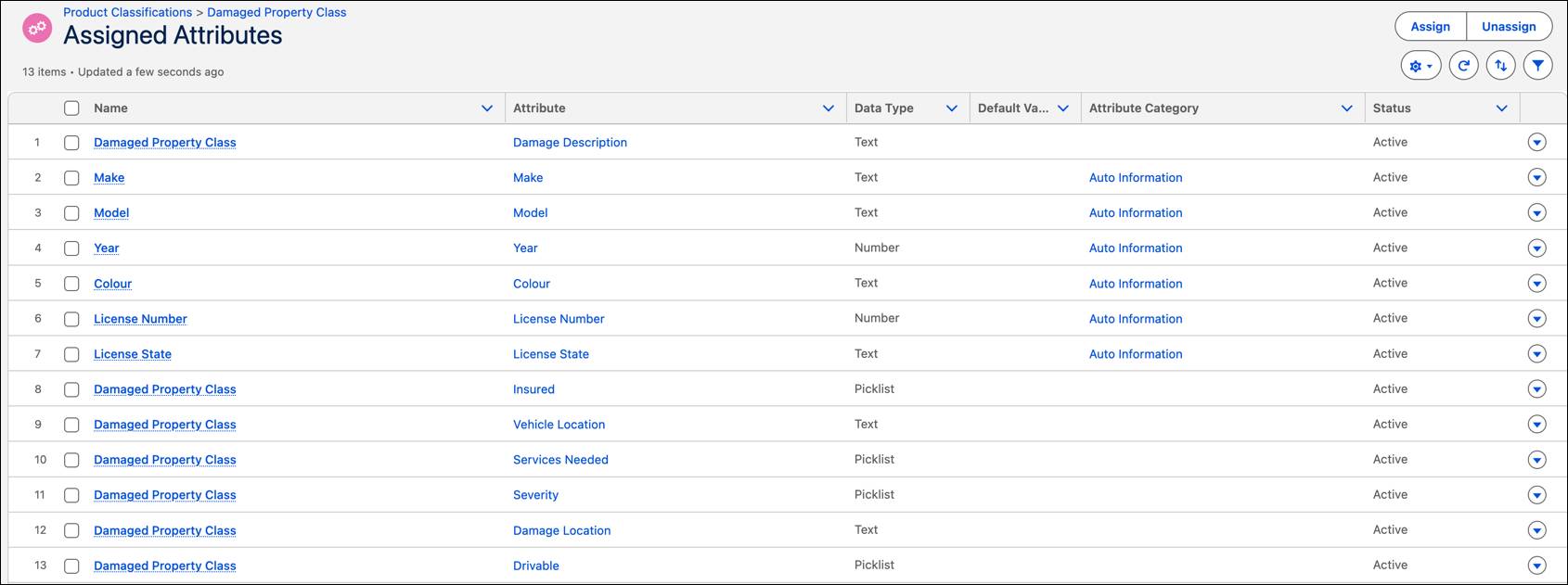Open the list view controls gear menu
The image size is (1568, 585).
point(1420,66)
